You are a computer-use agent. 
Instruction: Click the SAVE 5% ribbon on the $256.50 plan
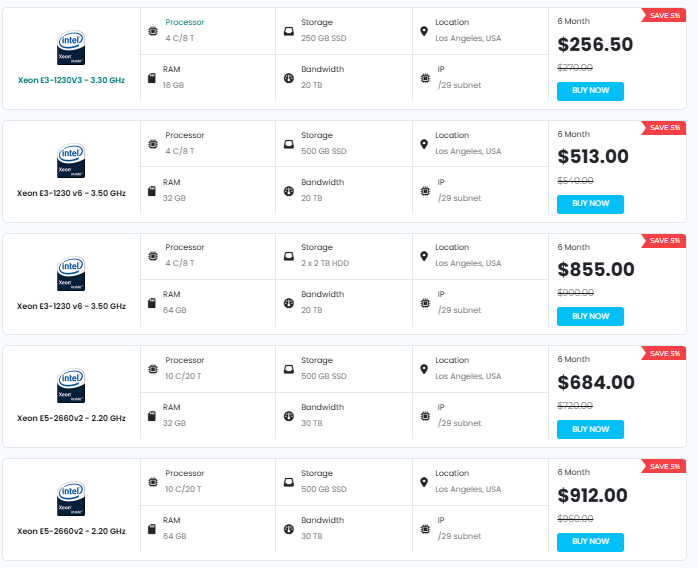664,15
